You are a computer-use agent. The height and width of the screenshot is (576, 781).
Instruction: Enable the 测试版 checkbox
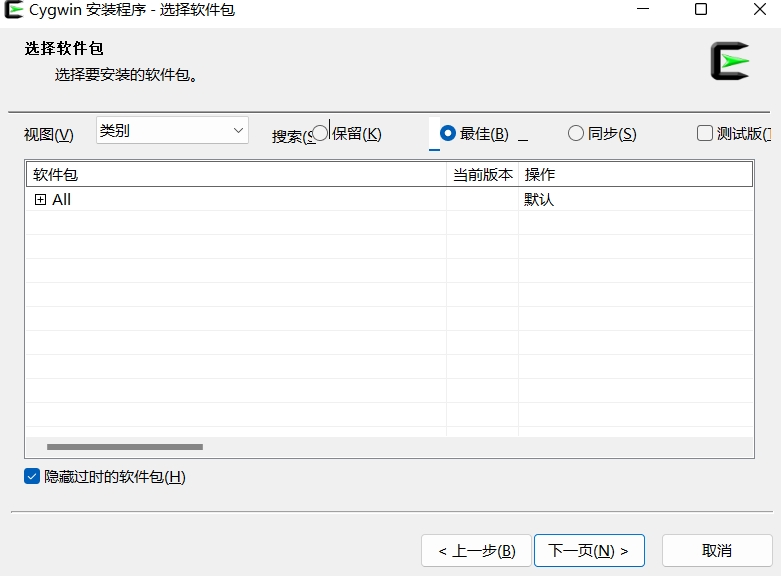point(705,133)
